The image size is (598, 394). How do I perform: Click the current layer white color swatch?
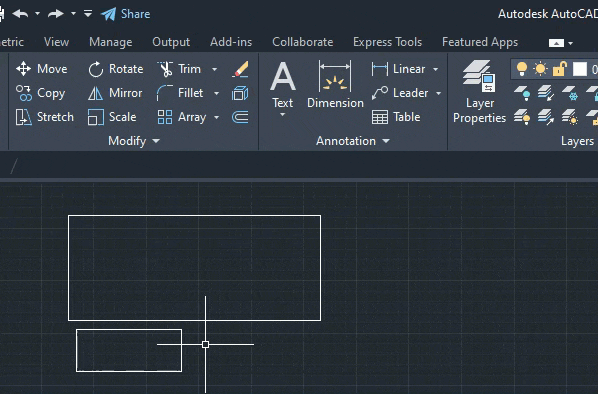coord(580,69)
